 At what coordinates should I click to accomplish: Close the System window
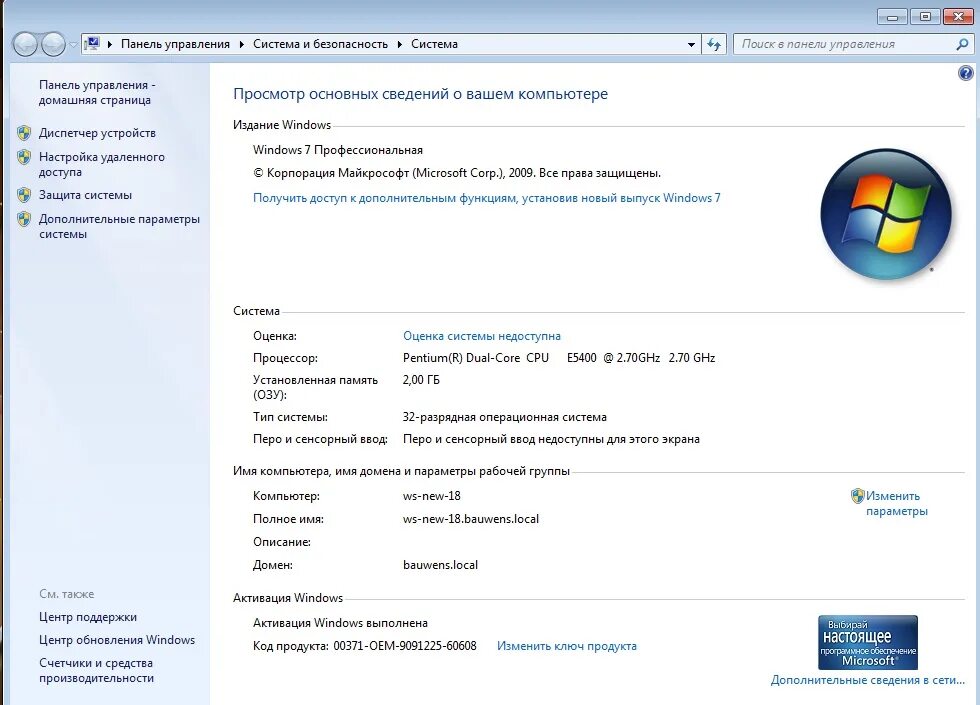pyautogui.click(x=958, y=17)
